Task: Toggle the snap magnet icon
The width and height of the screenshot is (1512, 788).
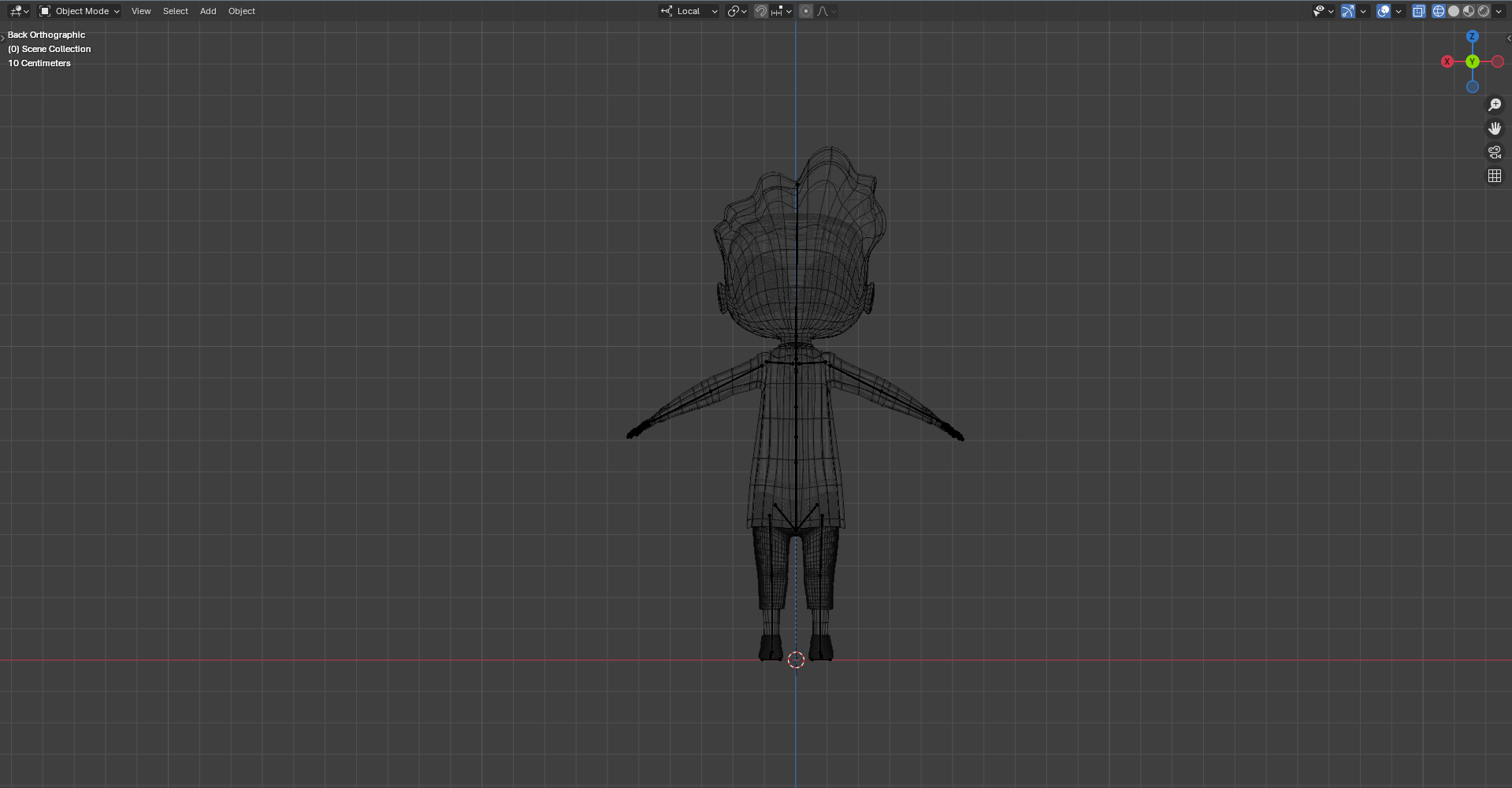Action: (x=761, y=11)
